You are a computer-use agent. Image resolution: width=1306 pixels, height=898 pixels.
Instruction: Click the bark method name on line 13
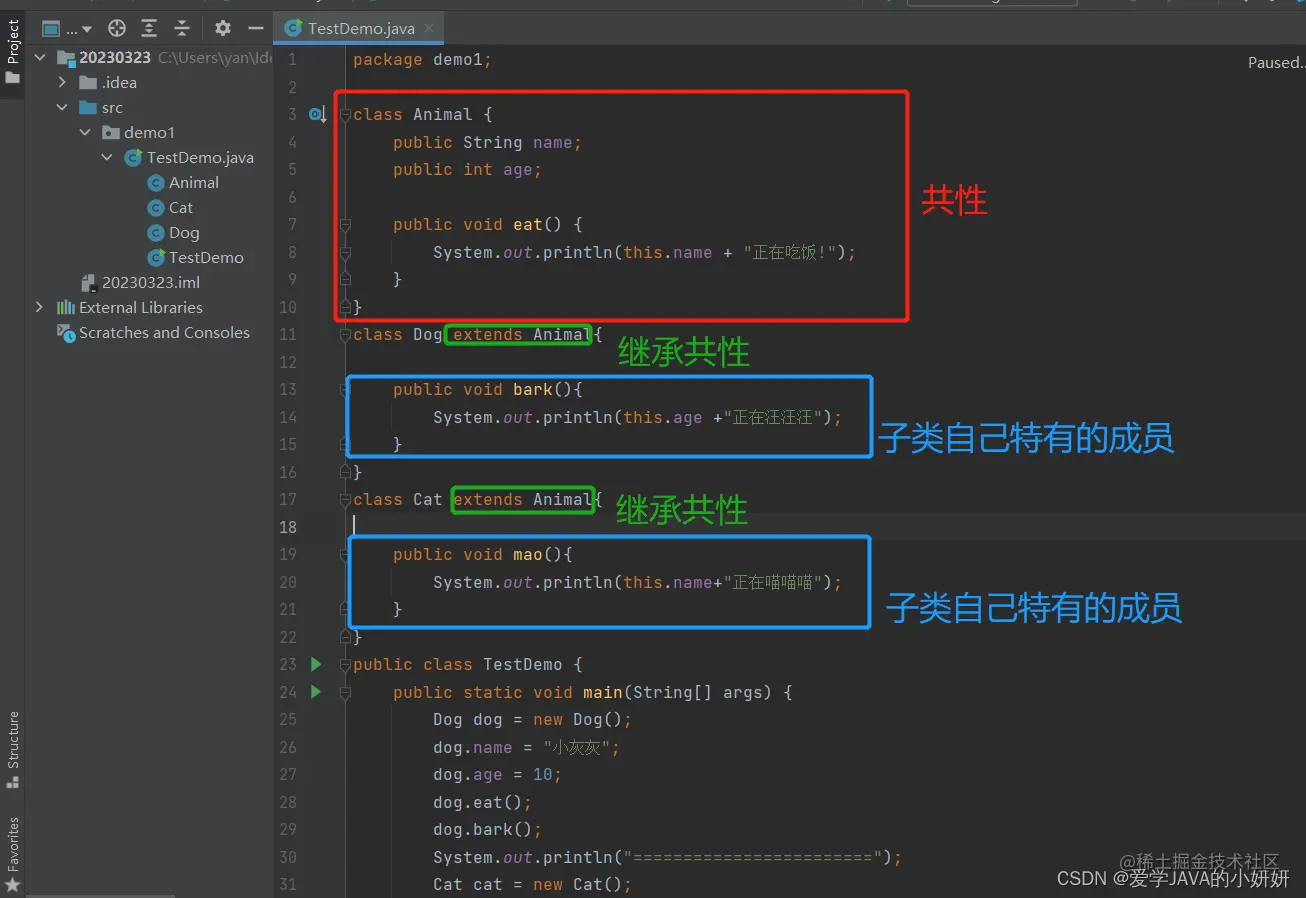[533, 390]
